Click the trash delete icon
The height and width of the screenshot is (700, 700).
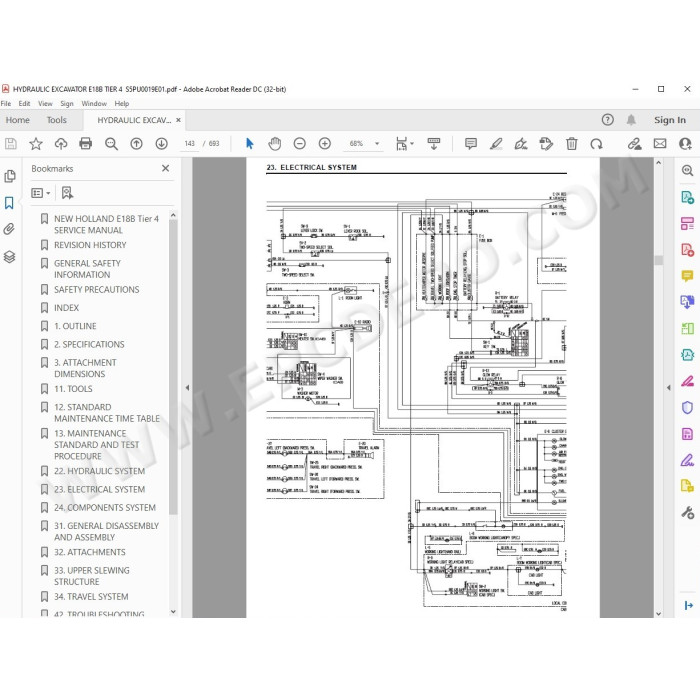[571, 144]
